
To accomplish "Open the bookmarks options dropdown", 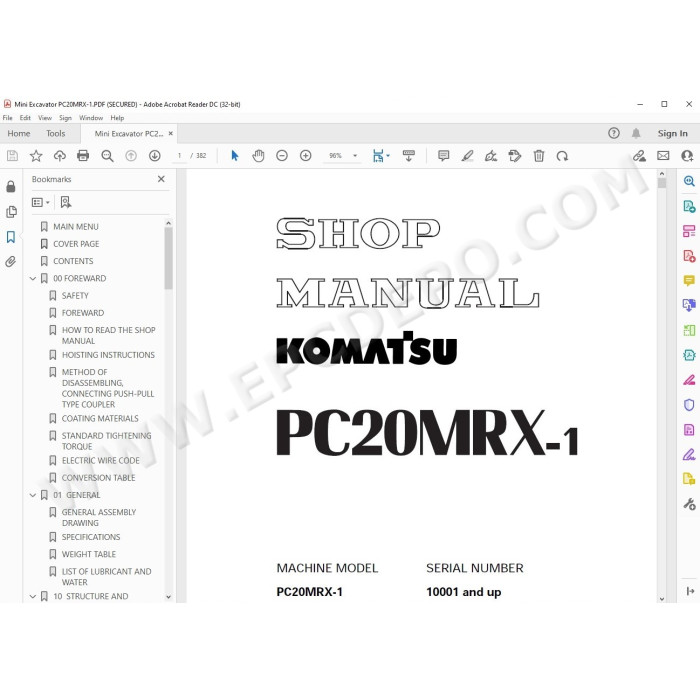I will point(41,202).
